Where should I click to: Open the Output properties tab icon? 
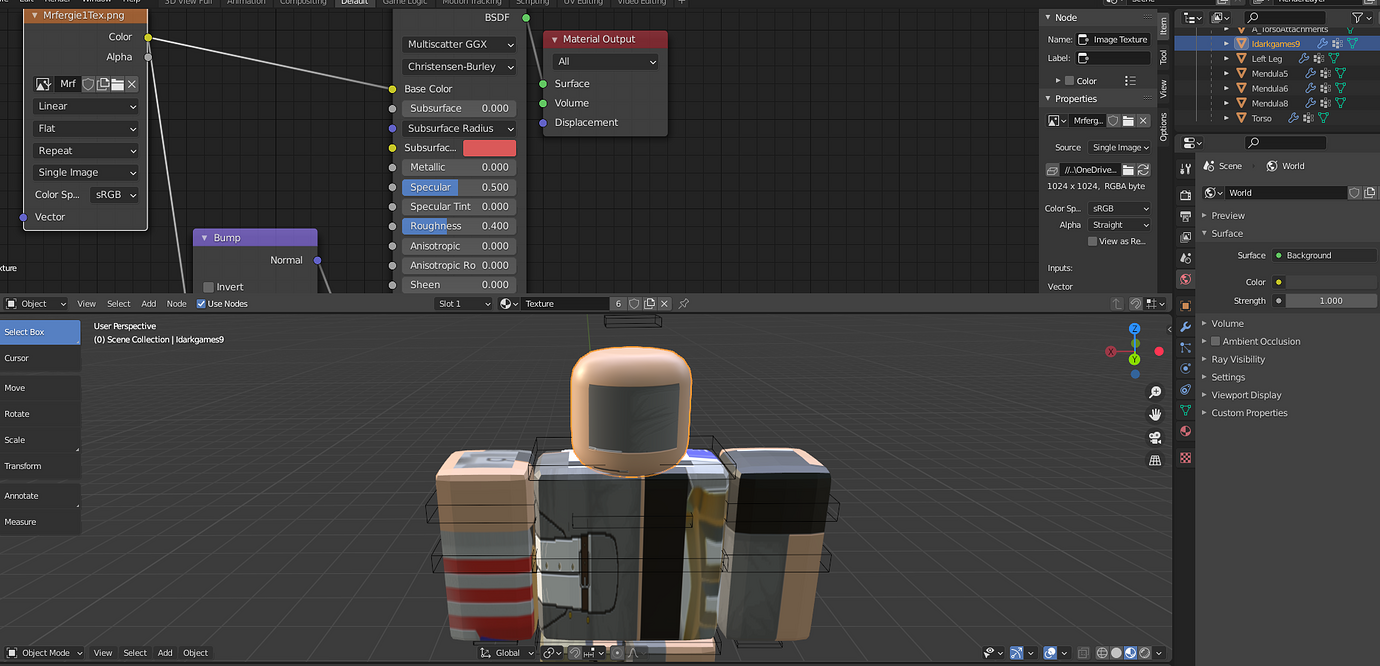click(x=1185, y=216)
